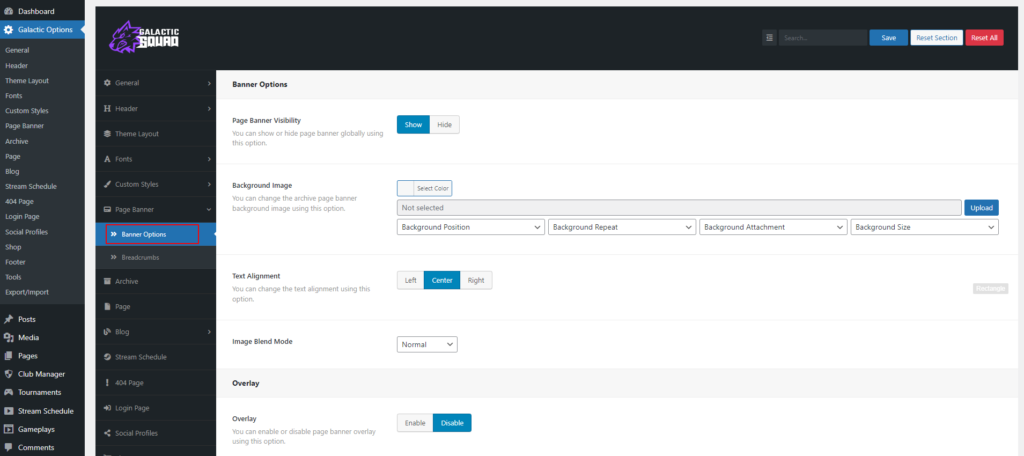Click the Galactic Options gear icon
This screenshot has width=1024, height=456.
coord(8,29)
